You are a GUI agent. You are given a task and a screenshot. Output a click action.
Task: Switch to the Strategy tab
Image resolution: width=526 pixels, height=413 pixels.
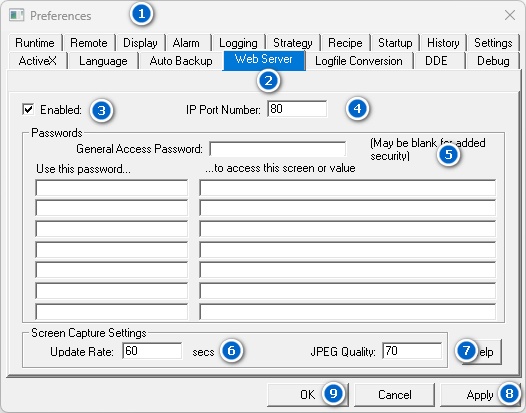pos(293,43)
